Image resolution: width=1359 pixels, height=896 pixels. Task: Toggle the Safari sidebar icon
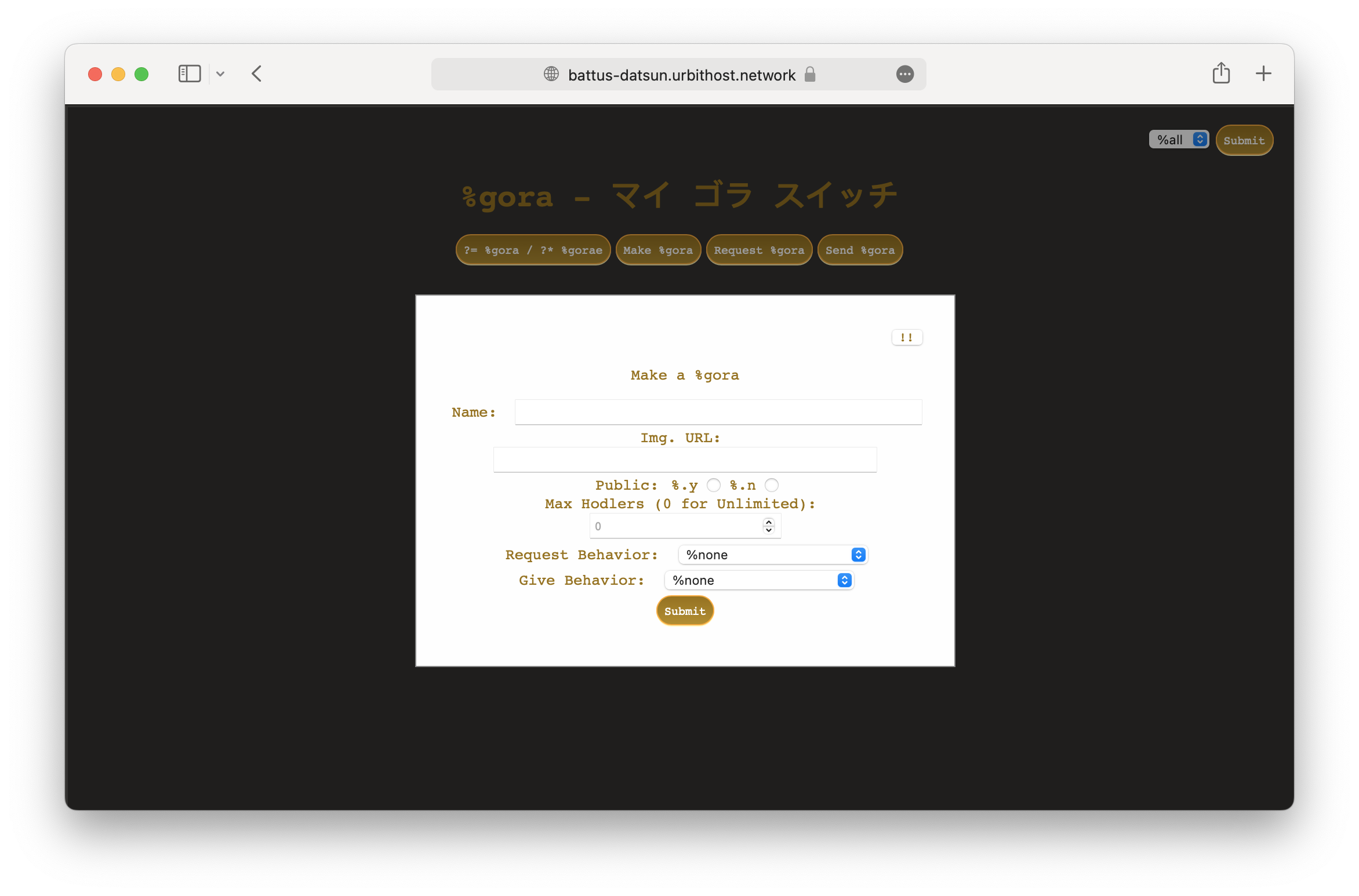click(189, 74)
